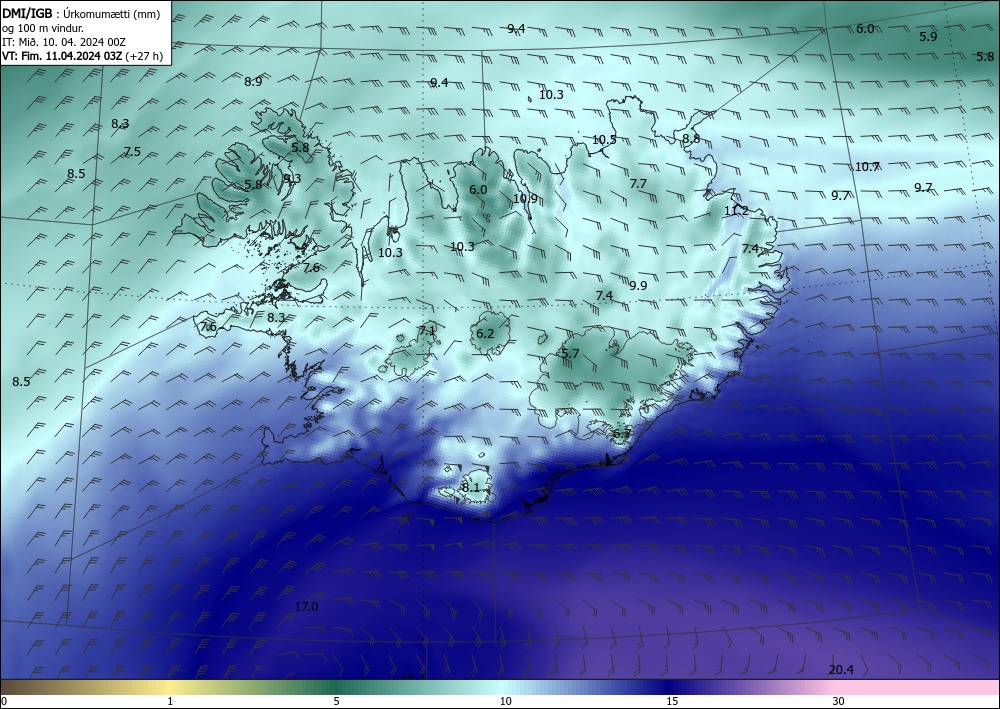Click the "10" label on the colour scale
This screenshot has height=709, width=1000.
pyautogui.click(x=506, y=702)
